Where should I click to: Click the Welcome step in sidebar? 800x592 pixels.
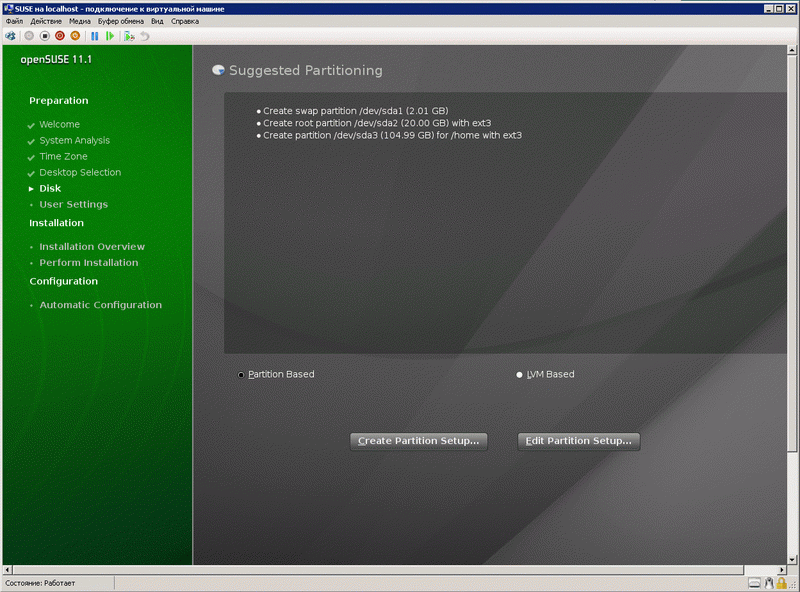59,125
